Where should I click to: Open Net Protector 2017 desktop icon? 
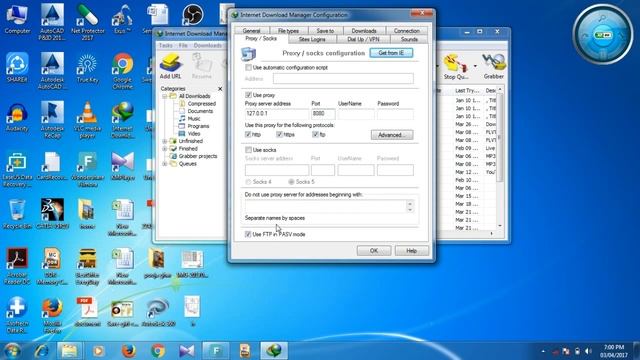point(87,22)
